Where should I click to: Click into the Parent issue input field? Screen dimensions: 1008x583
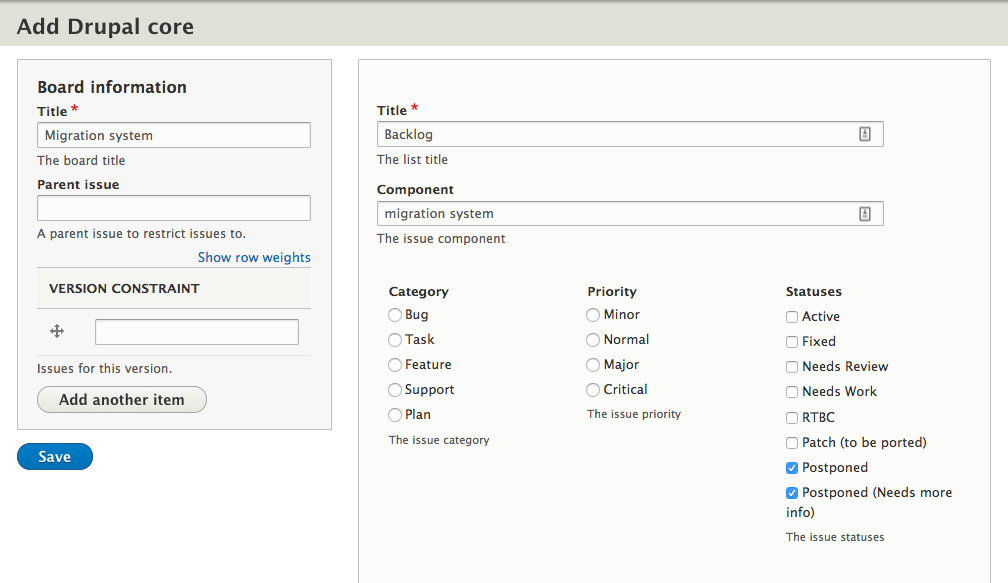click(x=174, y=208)
